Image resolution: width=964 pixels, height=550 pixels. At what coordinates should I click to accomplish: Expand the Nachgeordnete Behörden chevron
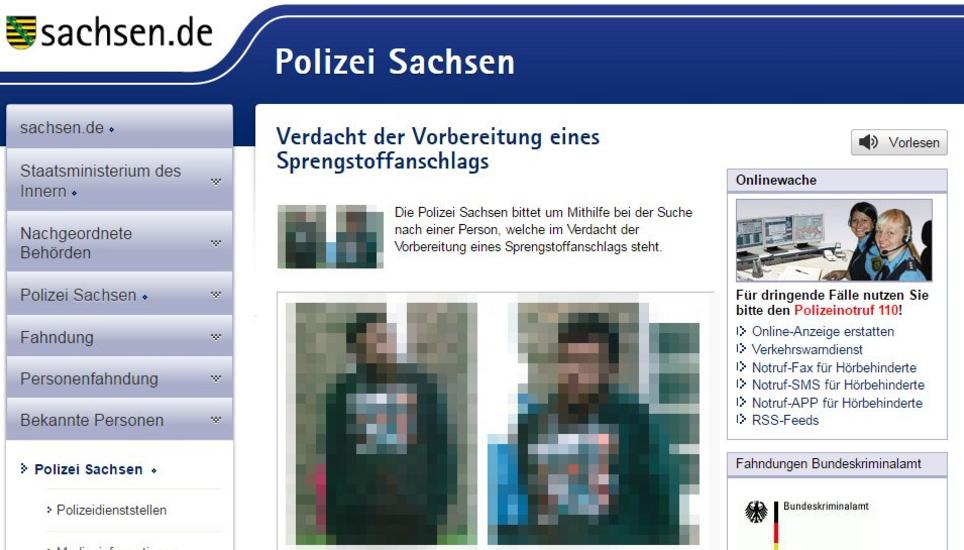216,243
